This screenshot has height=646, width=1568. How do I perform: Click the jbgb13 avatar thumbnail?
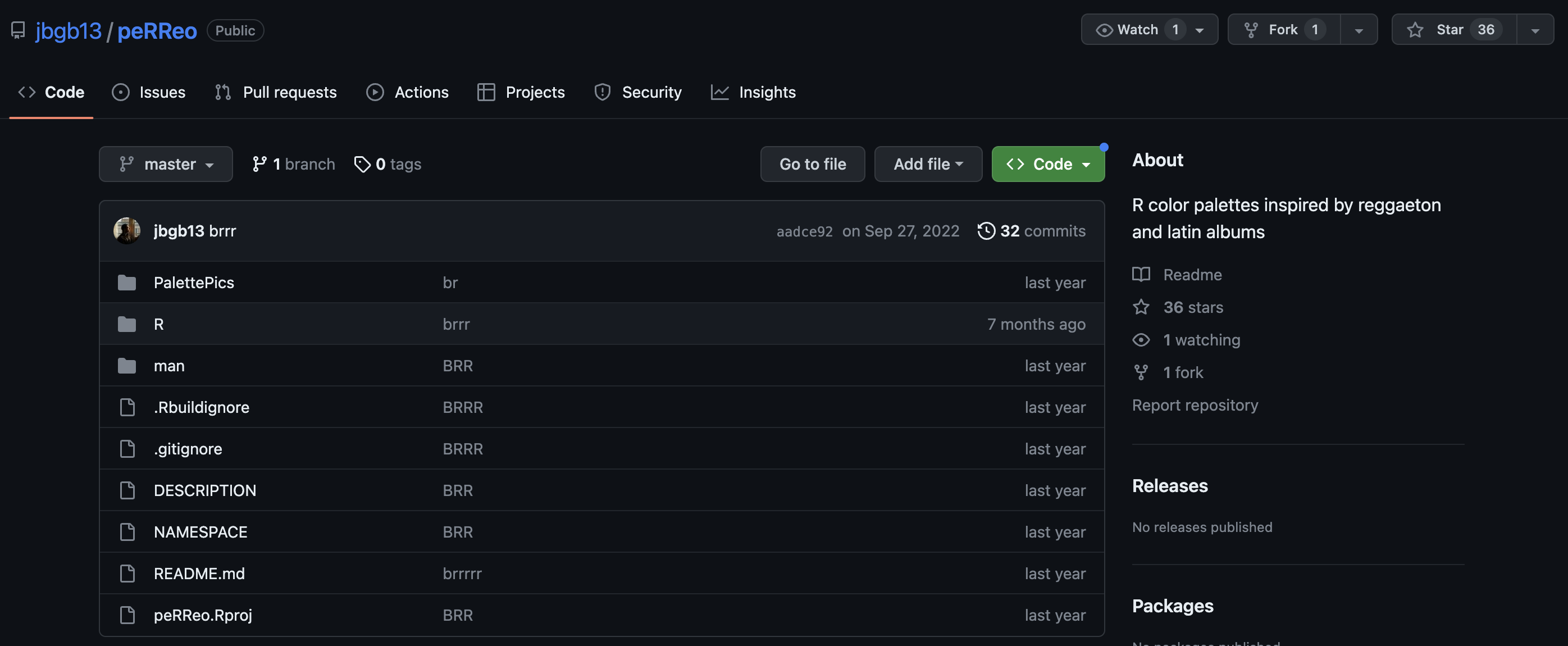126,231
